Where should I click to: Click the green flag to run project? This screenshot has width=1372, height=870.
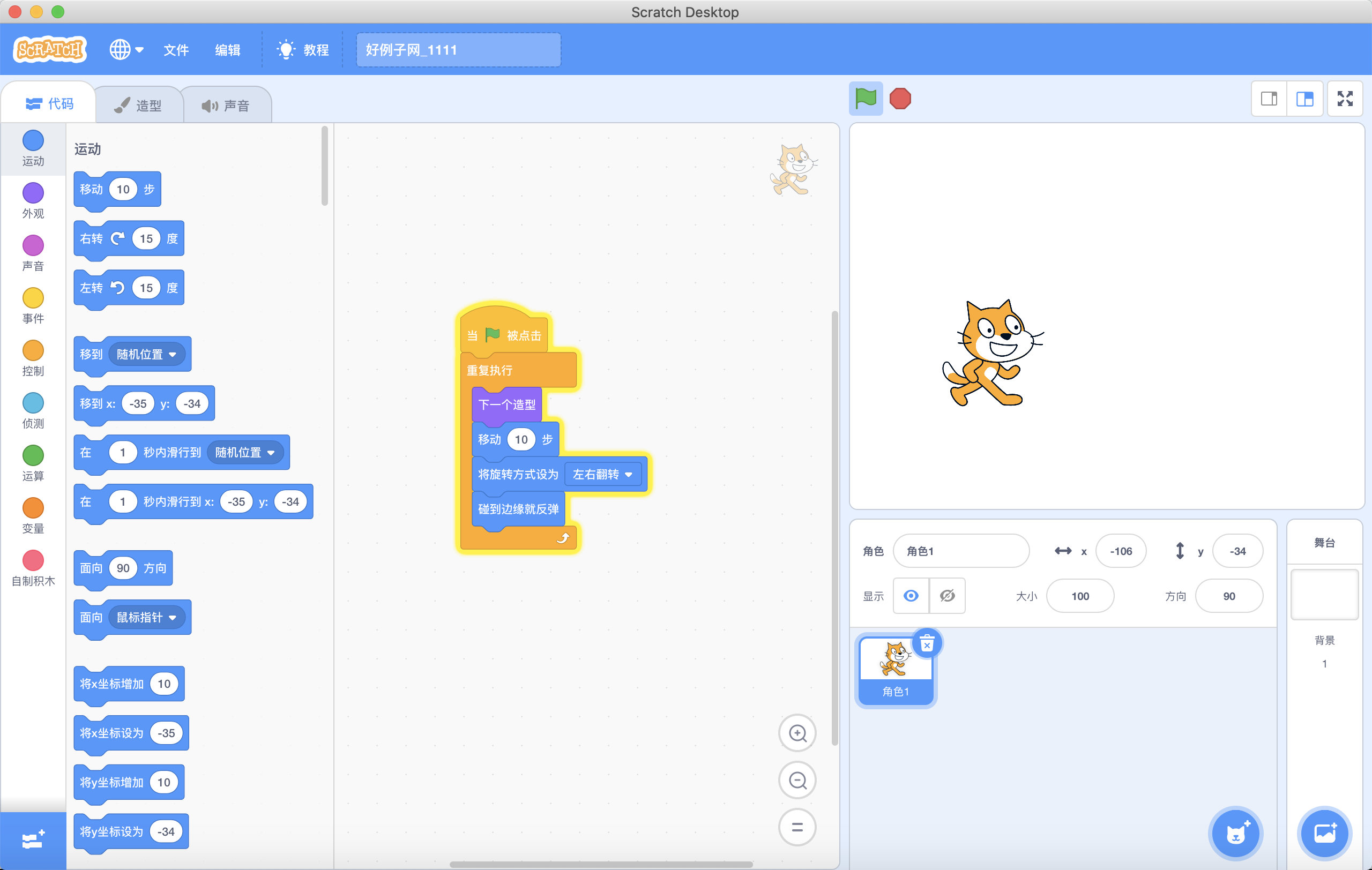pos(866,99)
